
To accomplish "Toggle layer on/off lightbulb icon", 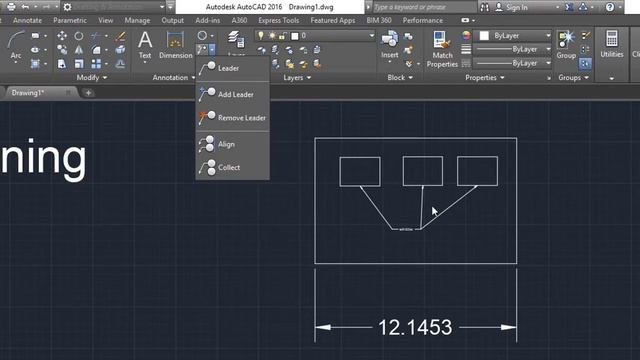I will [x=261, y=36].
